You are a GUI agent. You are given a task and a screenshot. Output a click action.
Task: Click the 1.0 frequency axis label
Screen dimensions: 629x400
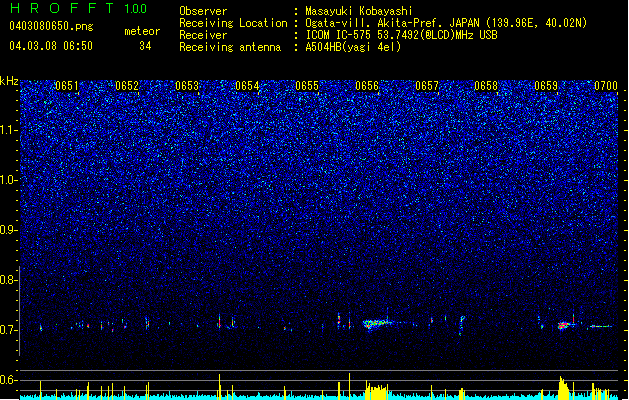(x=9, y=180)
